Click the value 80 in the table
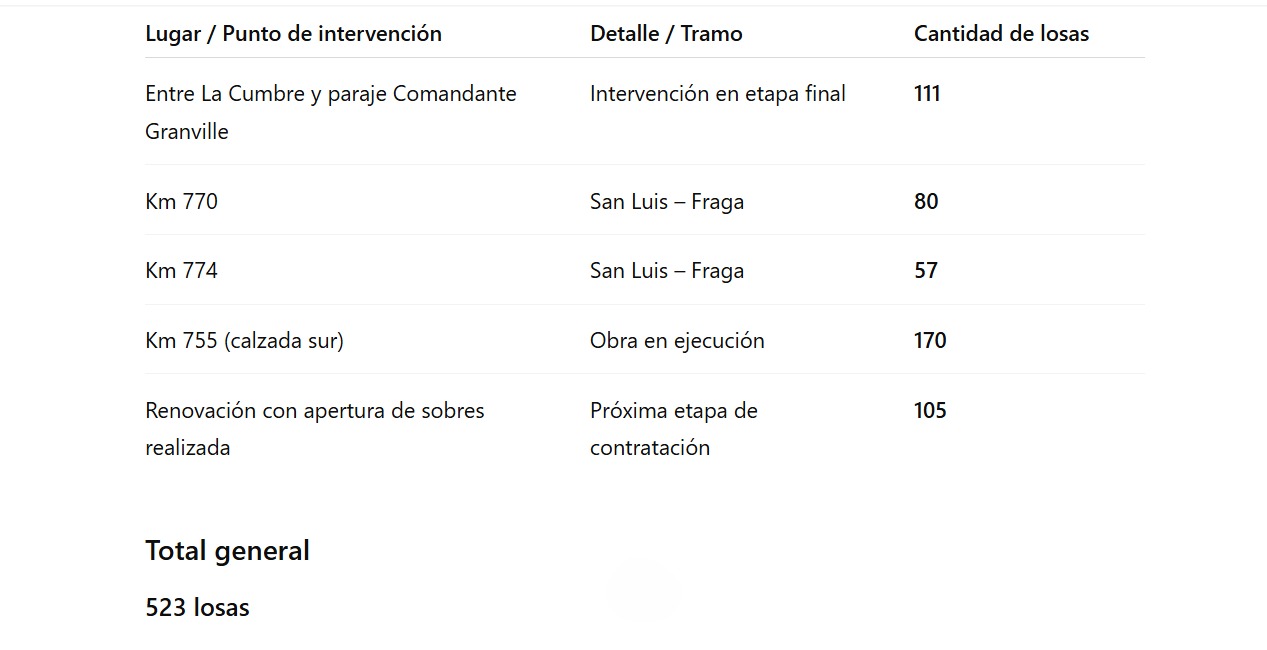This screenshot has width=1267, height=650. point(926,202)
